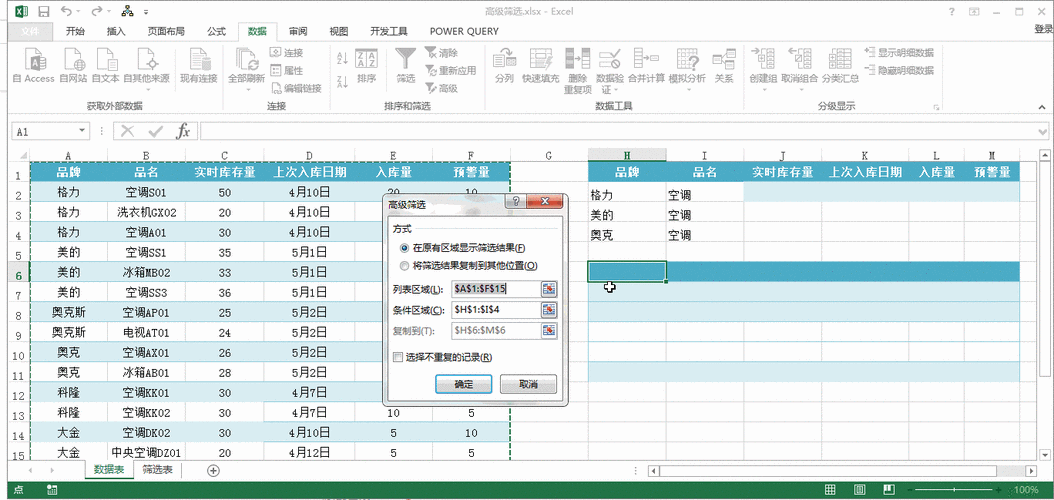Switch to the Insert (插入) ribbon tab

(116, 31)
